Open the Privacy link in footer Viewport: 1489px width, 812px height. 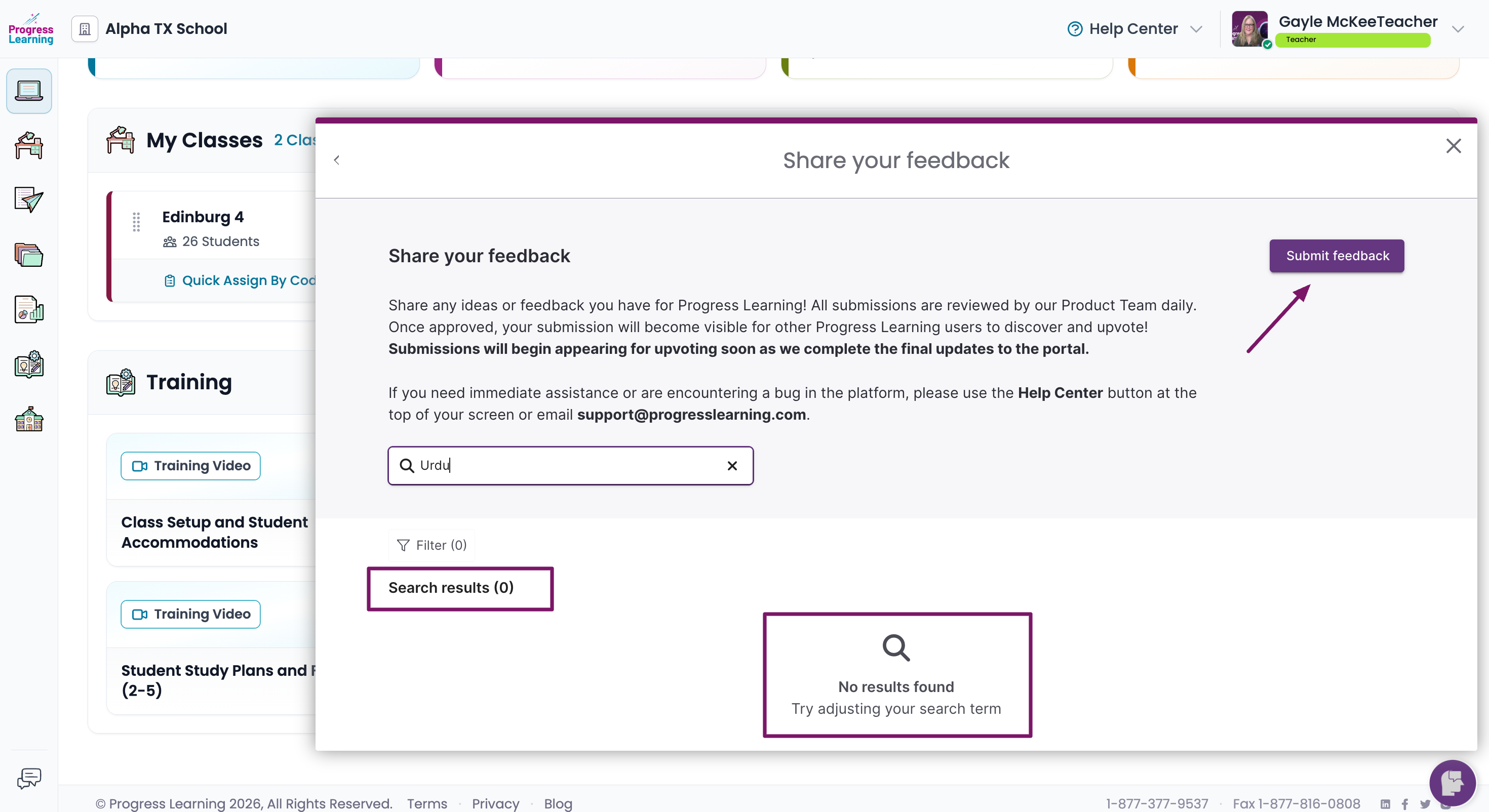point(495,803)
